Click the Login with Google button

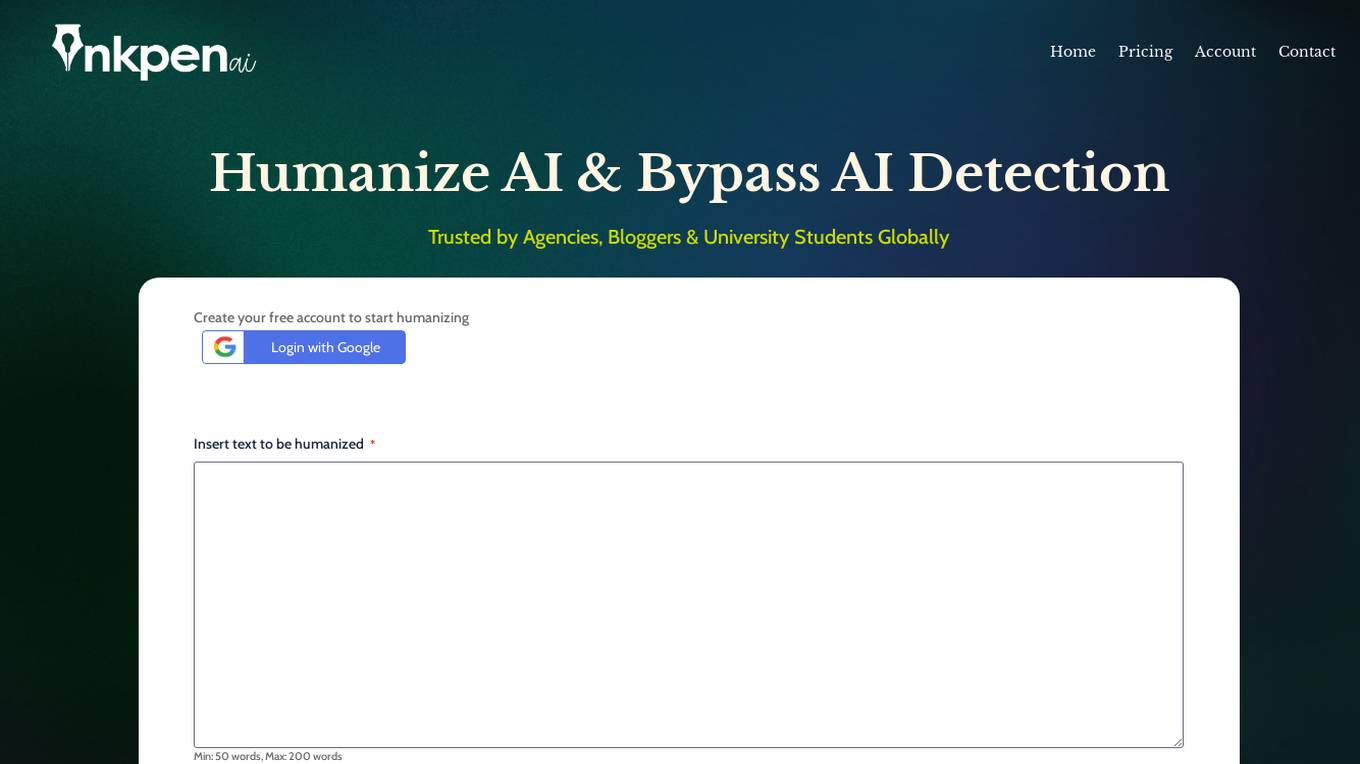point(304,347)
